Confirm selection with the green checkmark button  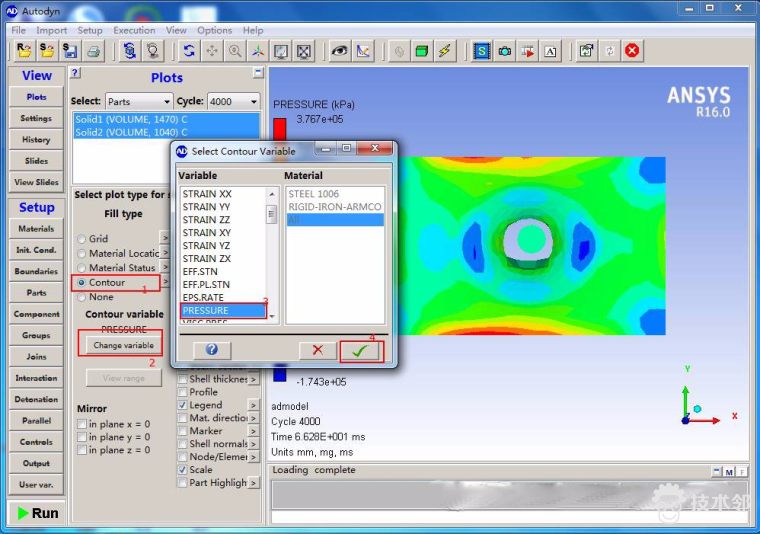(x=359, y=350)
